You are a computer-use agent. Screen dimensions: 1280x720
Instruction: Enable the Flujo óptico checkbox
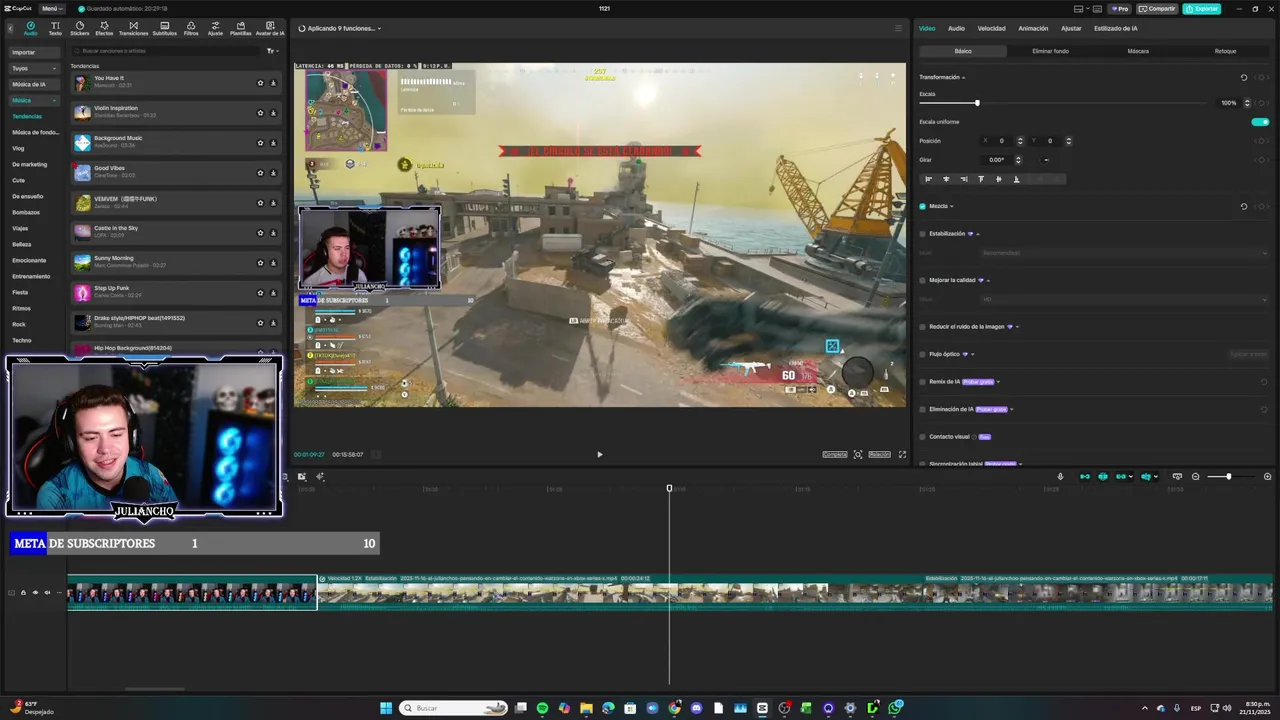pos(922,354)
